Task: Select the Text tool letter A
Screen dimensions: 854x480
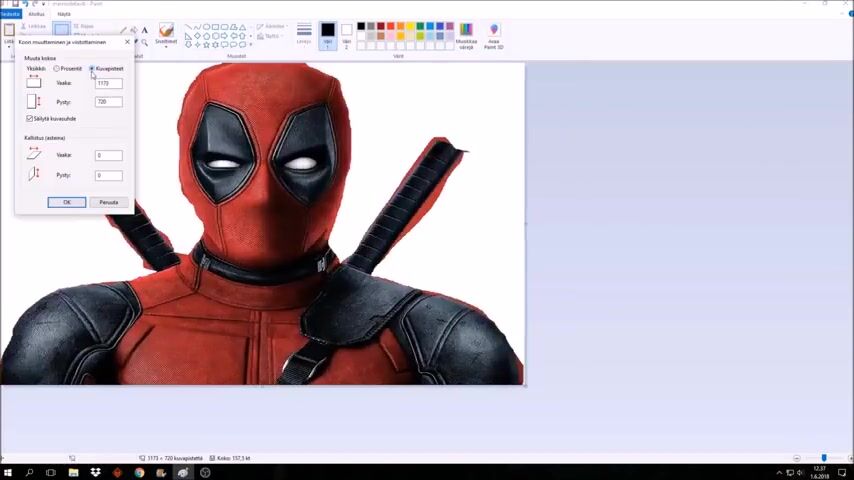Action: [x=144, y=31]
